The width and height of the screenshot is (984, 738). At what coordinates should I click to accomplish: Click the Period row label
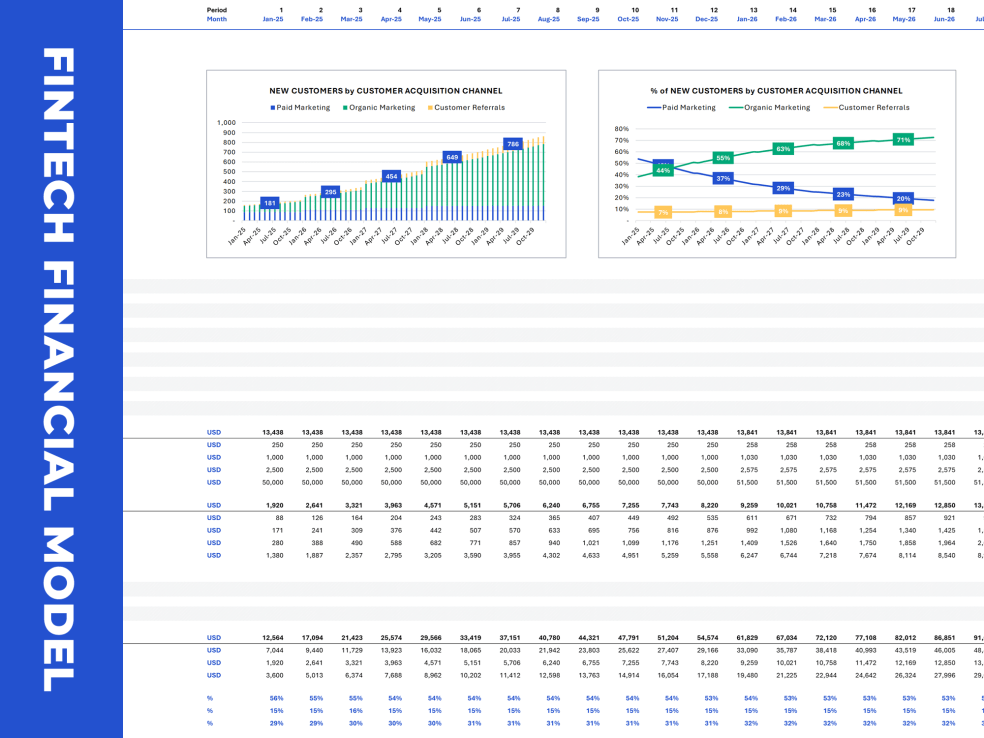click(x=216, y=9)
